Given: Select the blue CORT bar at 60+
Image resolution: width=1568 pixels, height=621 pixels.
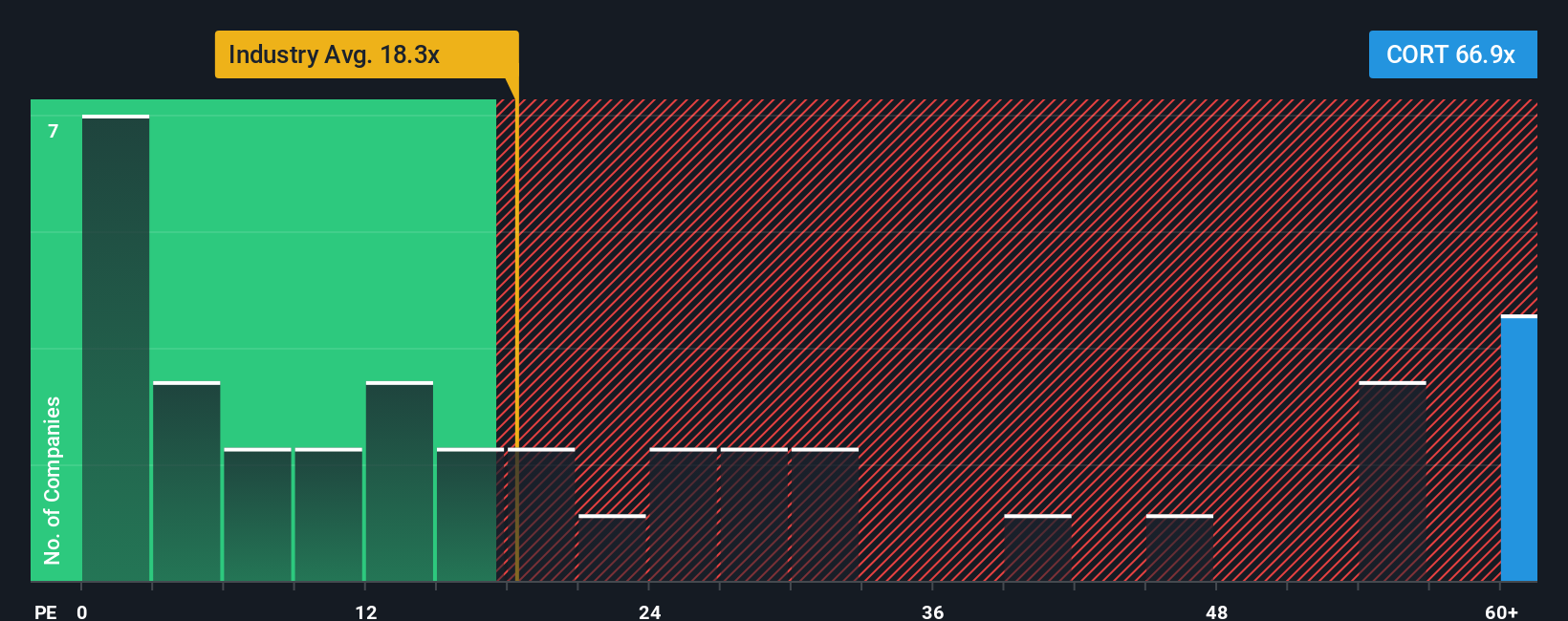Looking at the screenshot, I should point(1519,448).
